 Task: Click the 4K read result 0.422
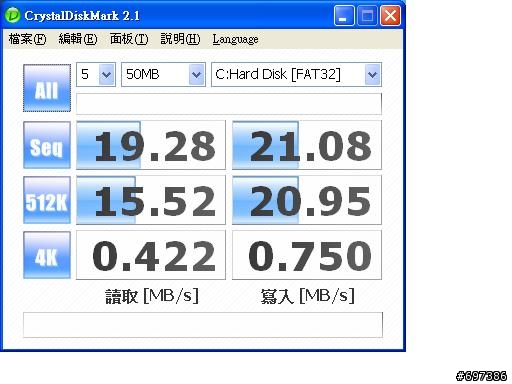coord(151,255)
